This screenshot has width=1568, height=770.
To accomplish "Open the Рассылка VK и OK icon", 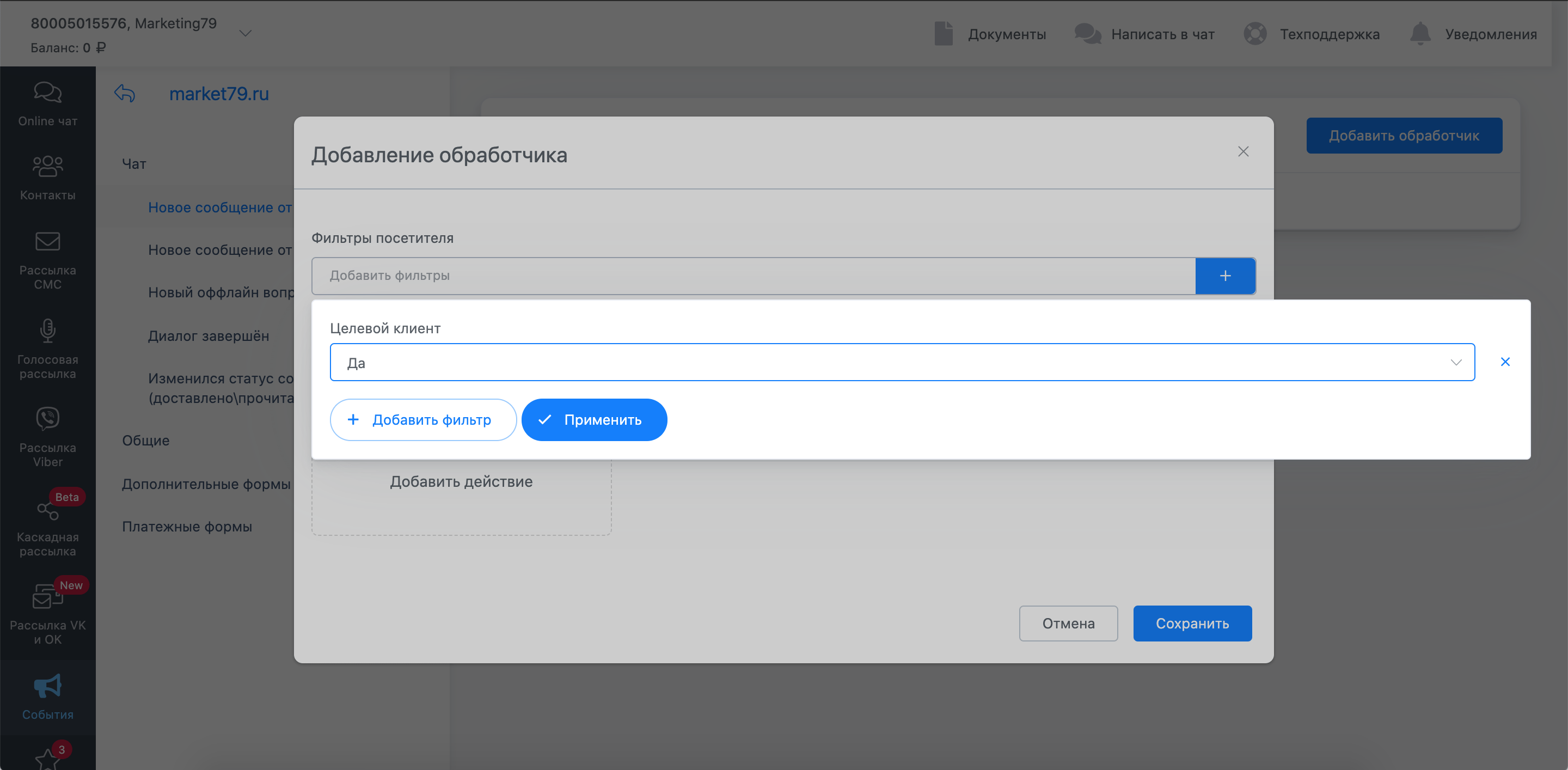I will coord(47,597).
